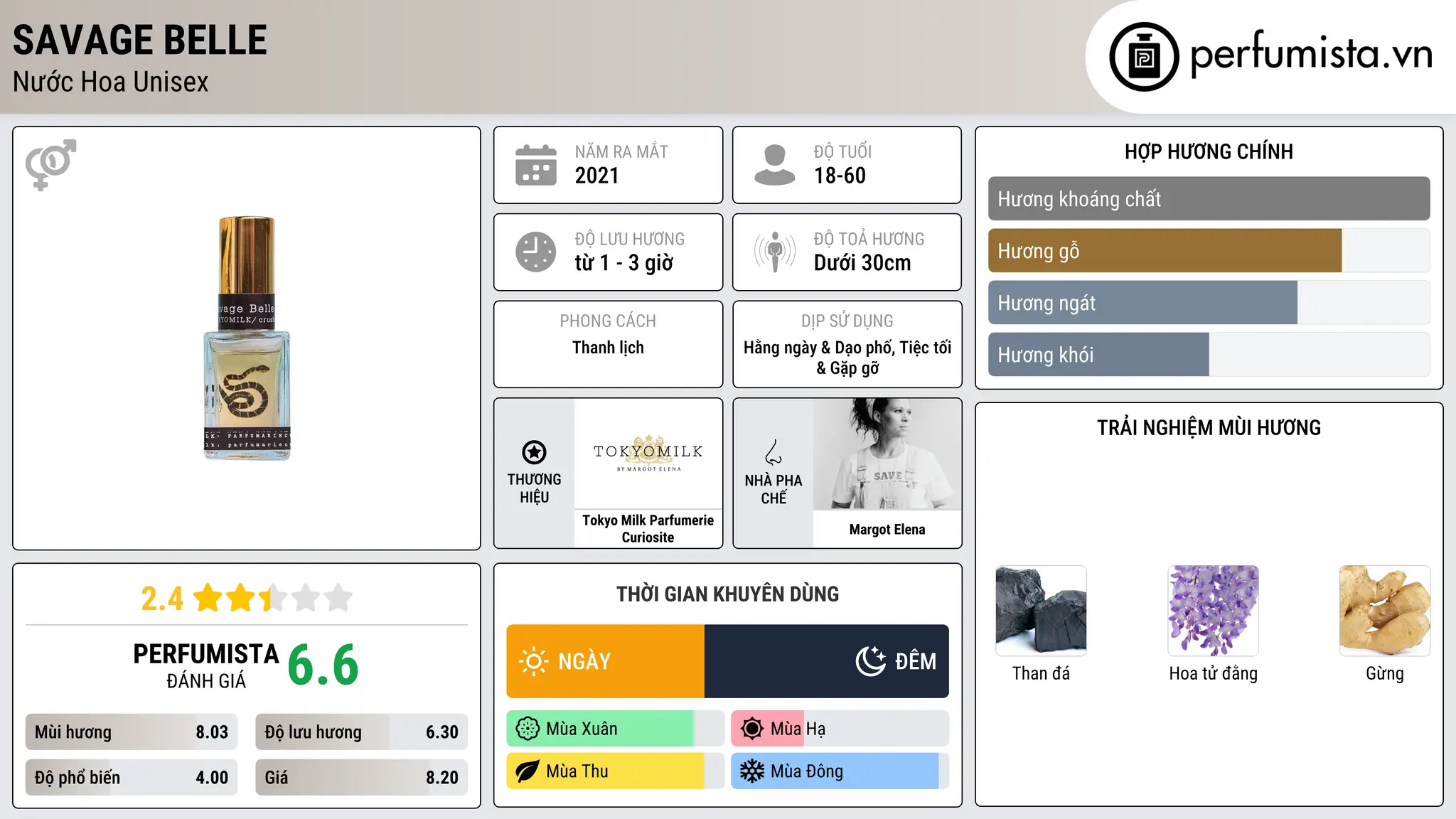The height and width of the screenshot is (819, 1456).
Task: Open the TokyoMilk brand logo image
Action: coord(648,454)
